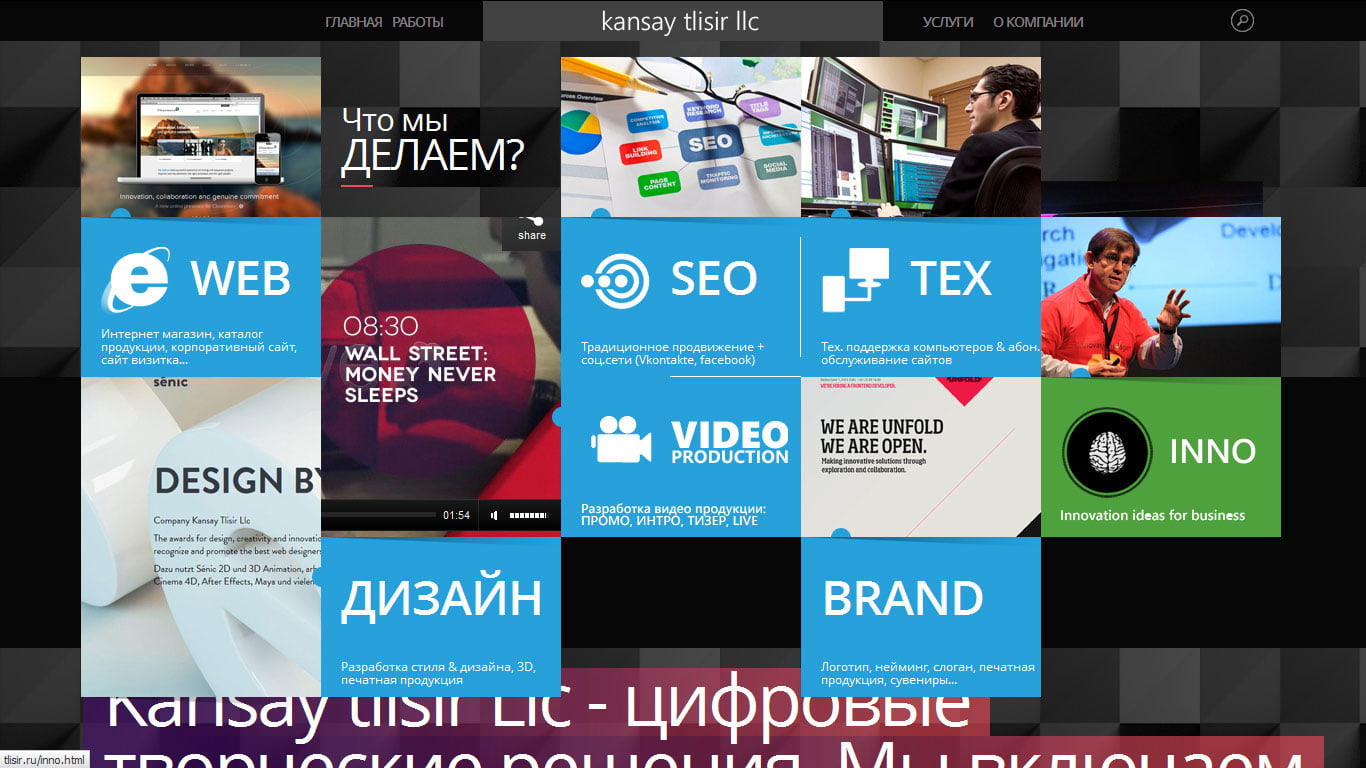Screen dimensions: 1366x768
Task: Open the УСЛУГИ menu item
Action: pyautogui.click(x=948, y=22)
